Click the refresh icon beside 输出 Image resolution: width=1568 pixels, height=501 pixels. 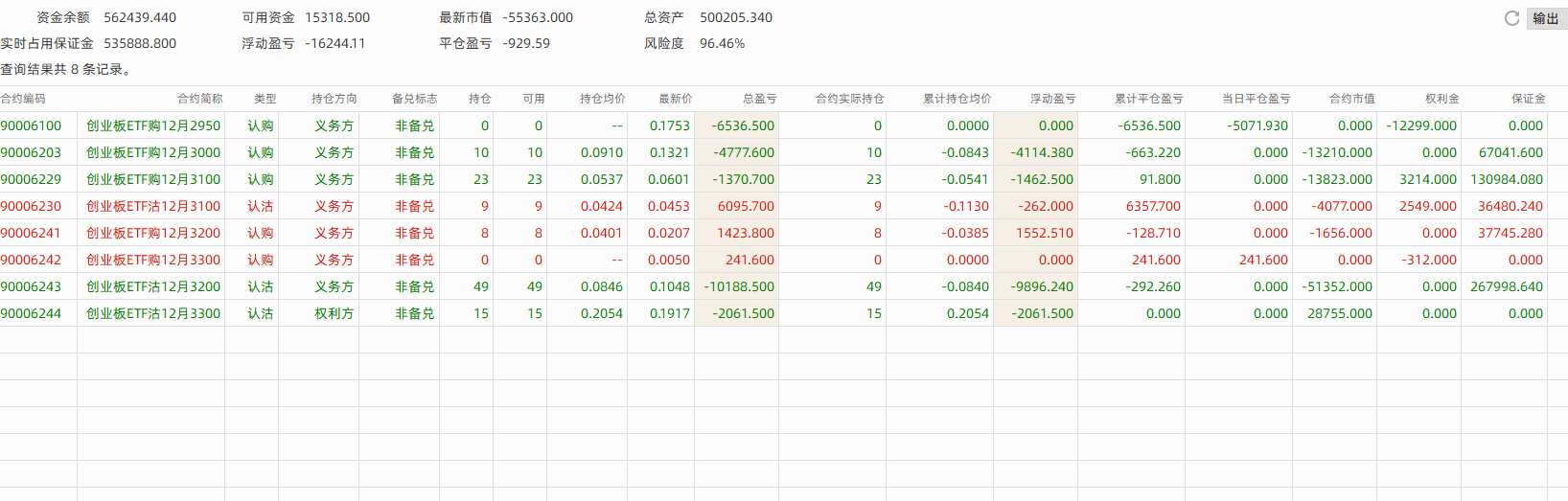tap(1511, 18)
